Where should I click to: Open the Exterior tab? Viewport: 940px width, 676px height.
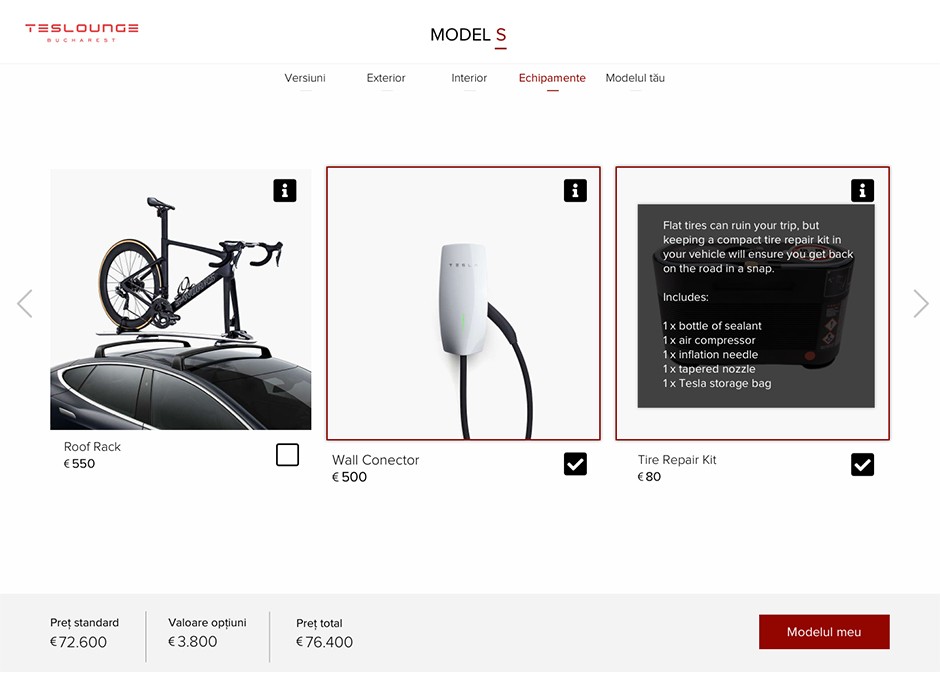pos(386,78)
